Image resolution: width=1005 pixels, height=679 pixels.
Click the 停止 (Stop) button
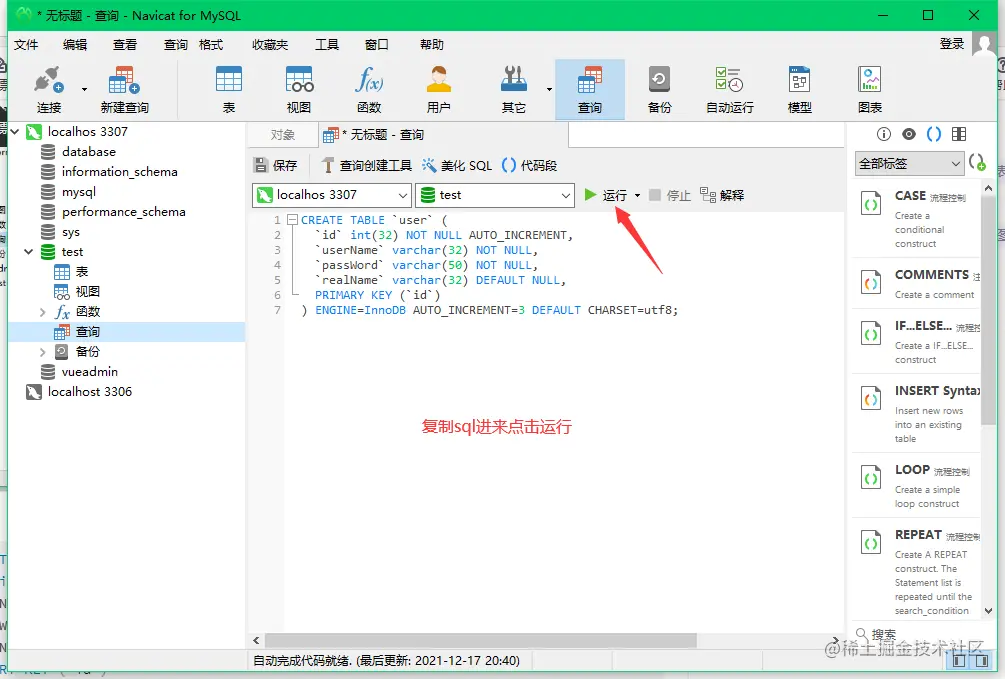tap(669, 195)
